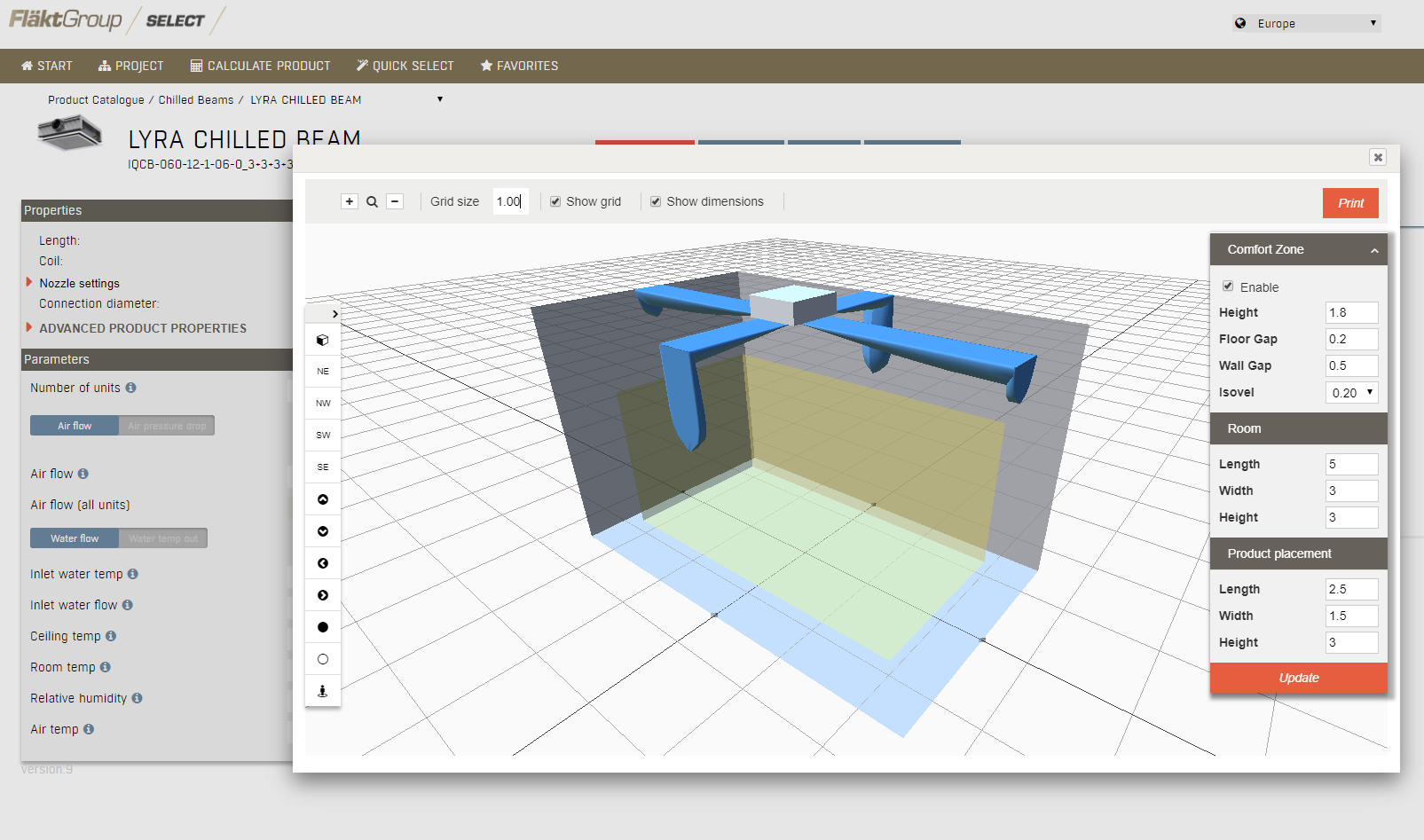Toggle the Show dimensions checkbox

click(x=656, y=201)
